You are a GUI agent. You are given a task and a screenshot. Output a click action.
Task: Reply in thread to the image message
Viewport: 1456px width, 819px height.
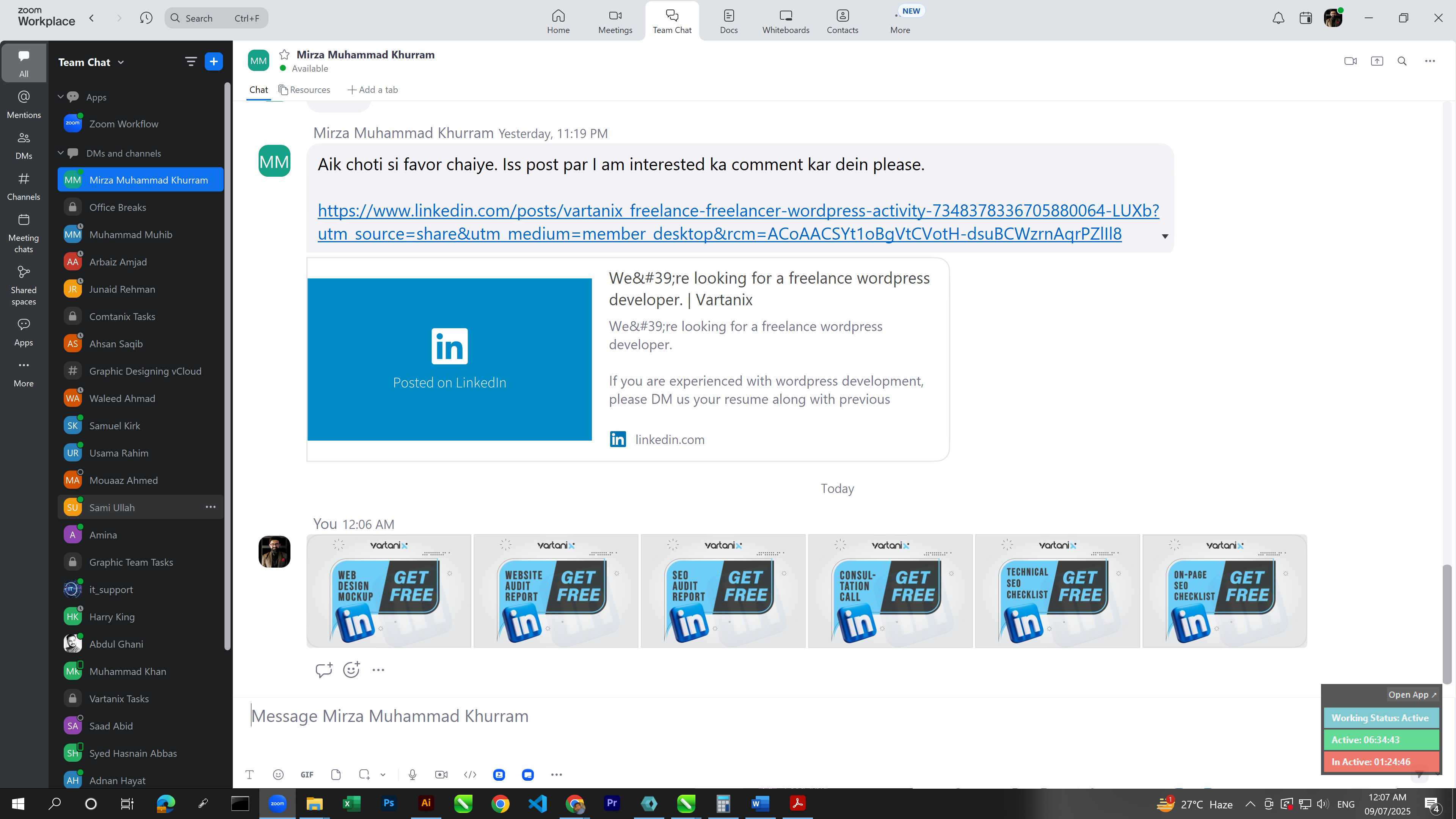tap(324, 670)
